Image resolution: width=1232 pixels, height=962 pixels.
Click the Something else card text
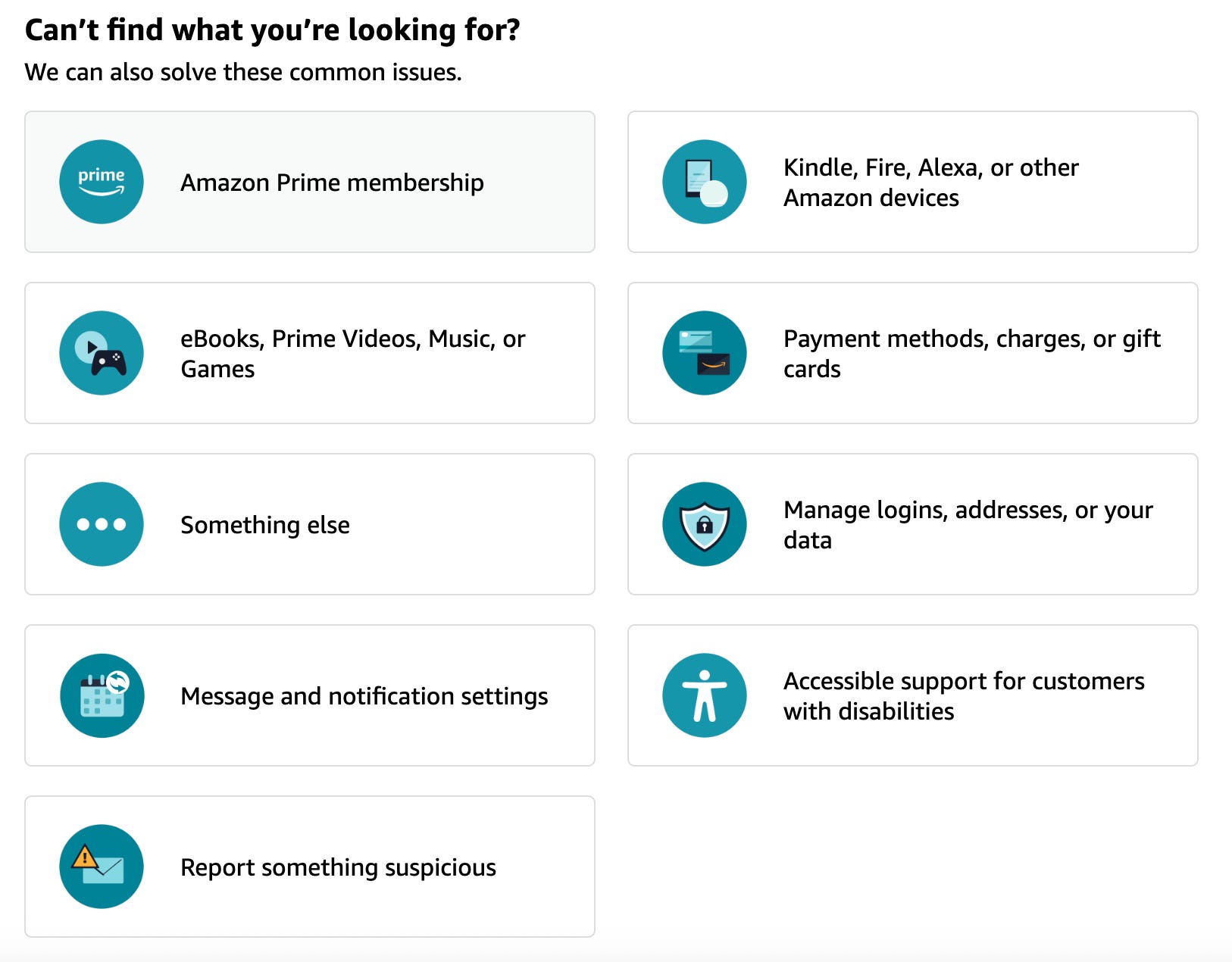(x=265, y=525)
